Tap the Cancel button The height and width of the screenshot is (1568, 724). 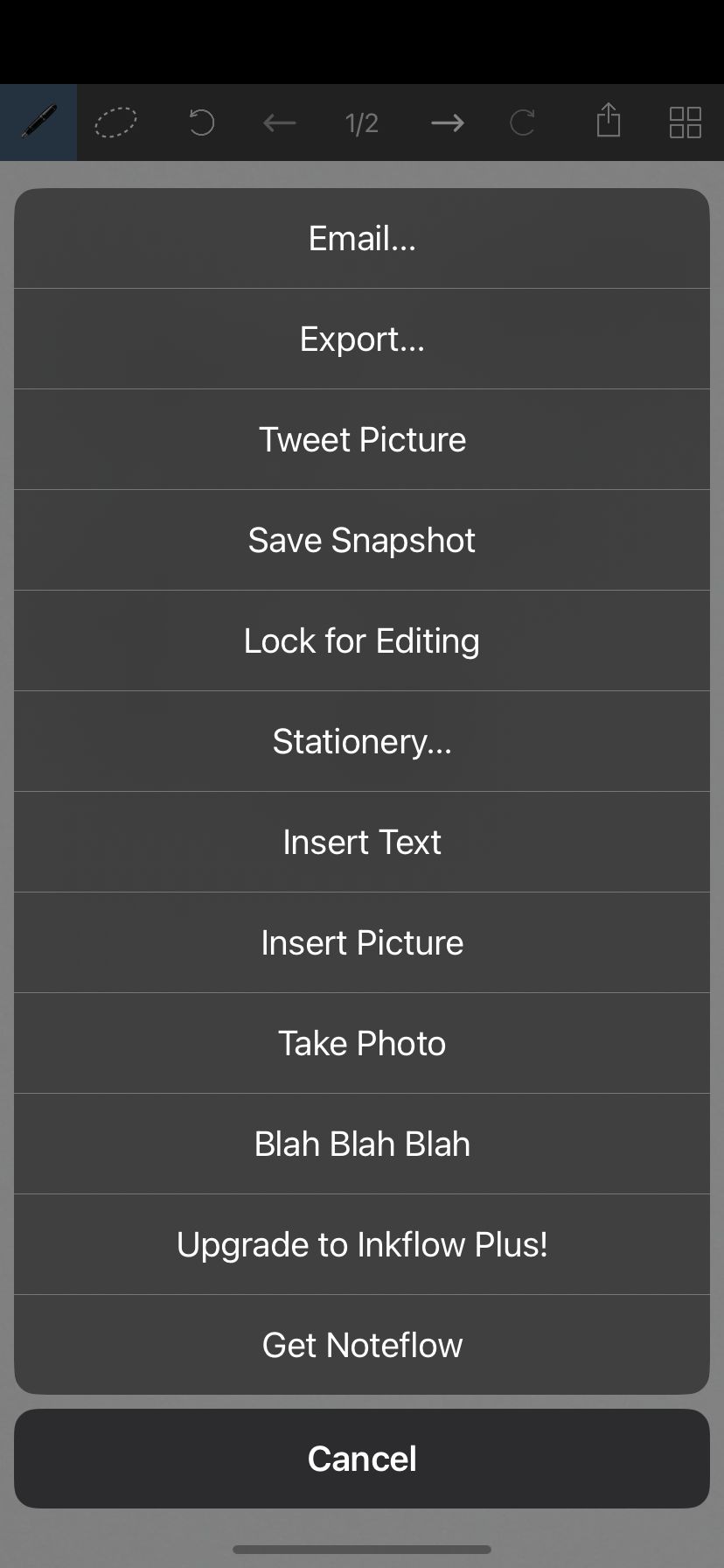coord(361,1458)
